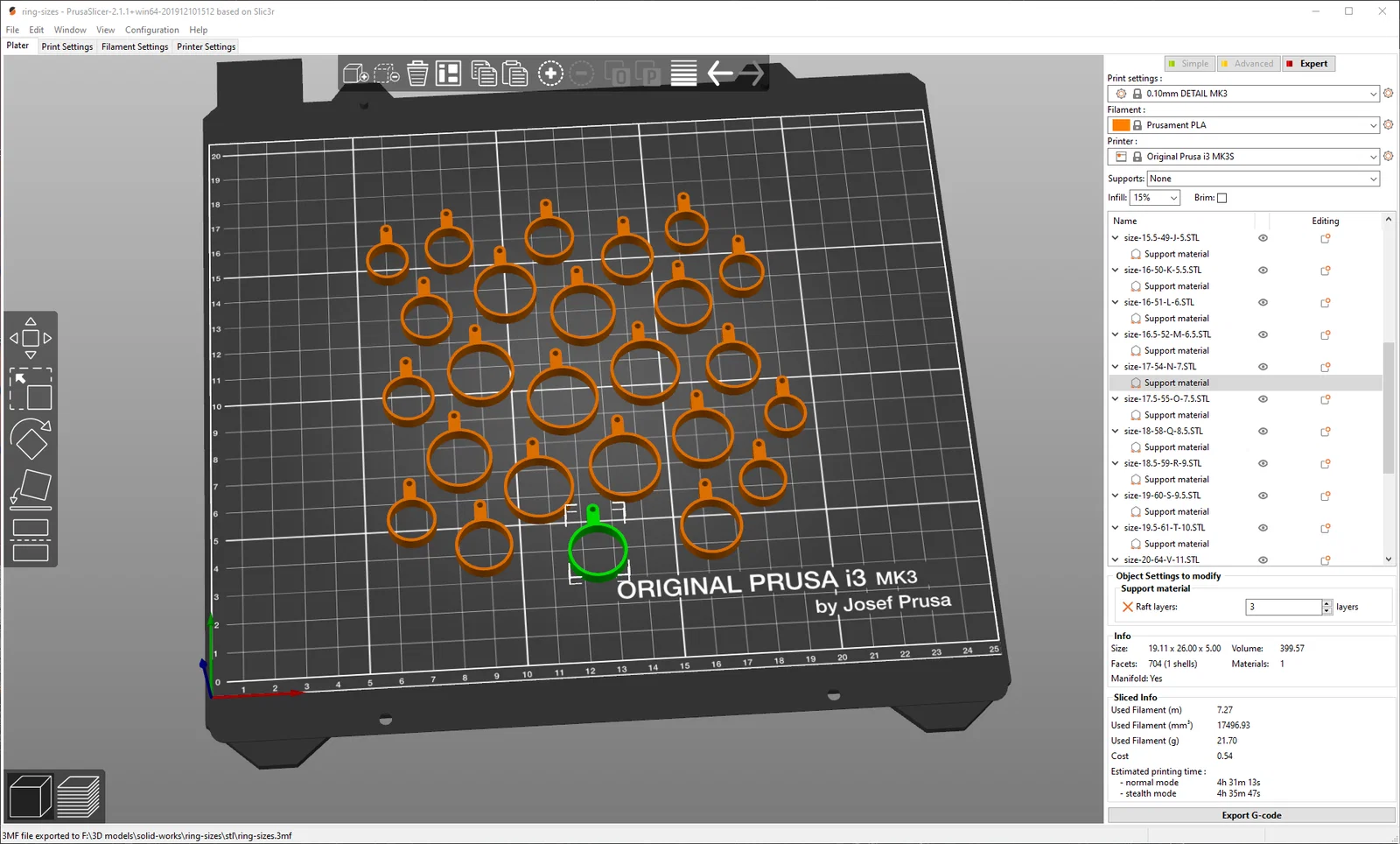This screenshot has height=844, width=1400.
Task: Select the Place on face tool
Action: [31, 489]
